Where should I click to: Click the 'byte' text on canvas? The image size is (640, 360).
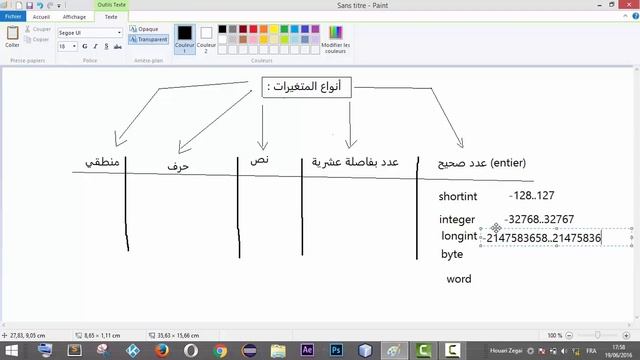click(x=452, y=254)
